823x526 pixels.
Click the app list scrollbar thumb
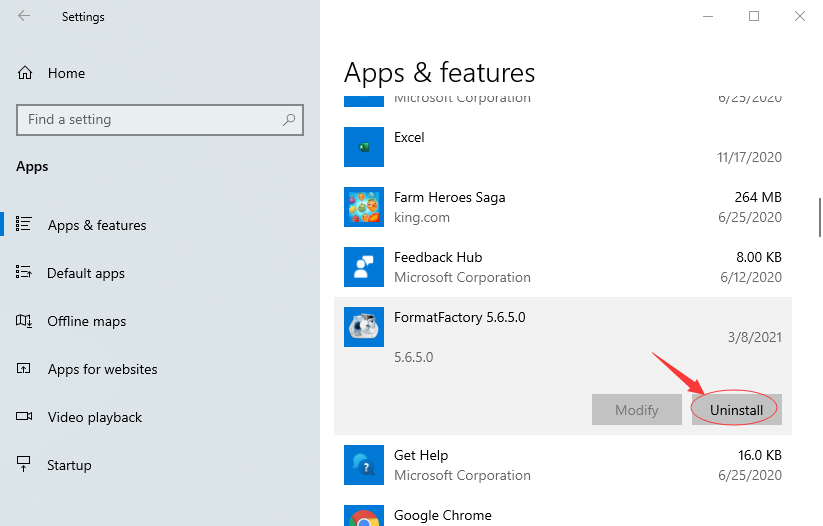[820, 218]
